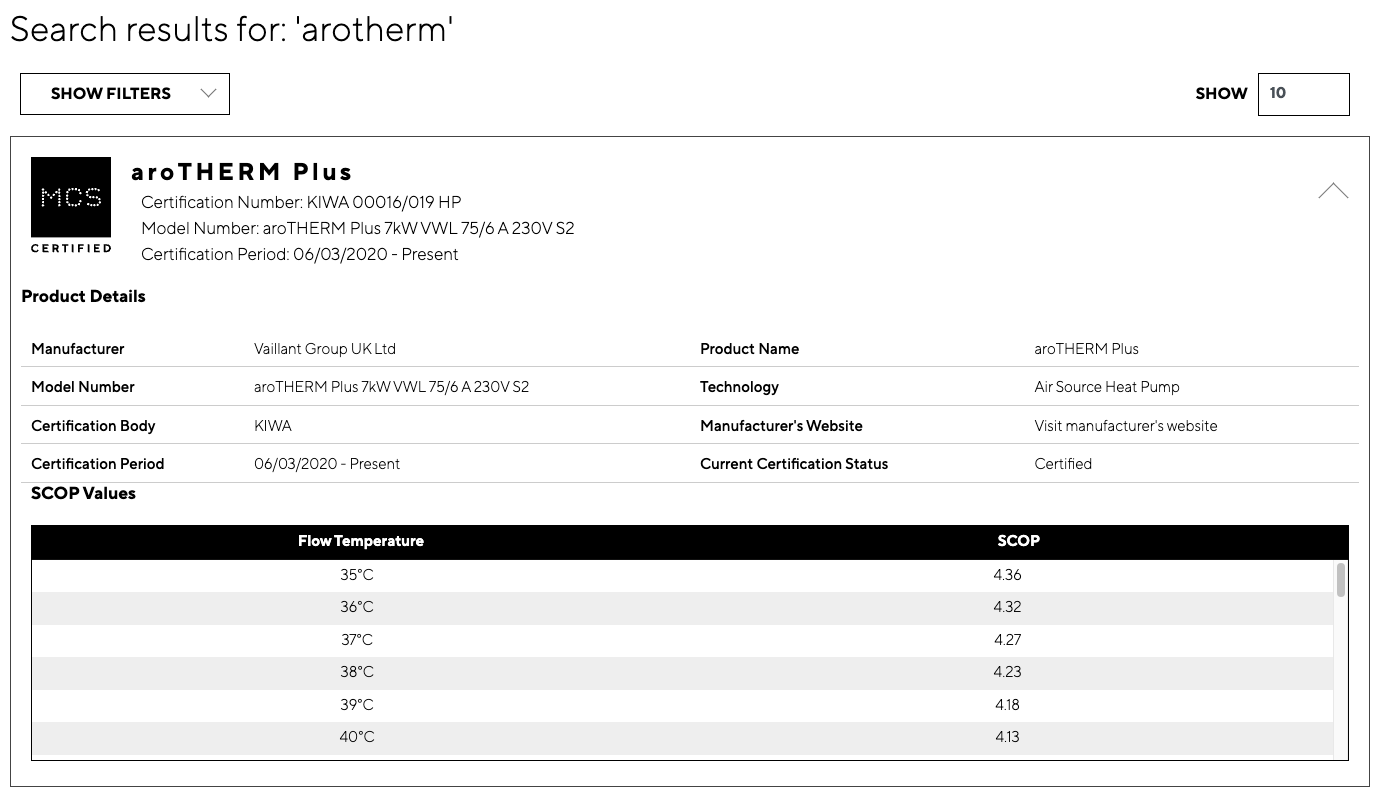The image size is (1389, 799).
Task: Click the MCS Certified logo
Action: click(71, 206)
